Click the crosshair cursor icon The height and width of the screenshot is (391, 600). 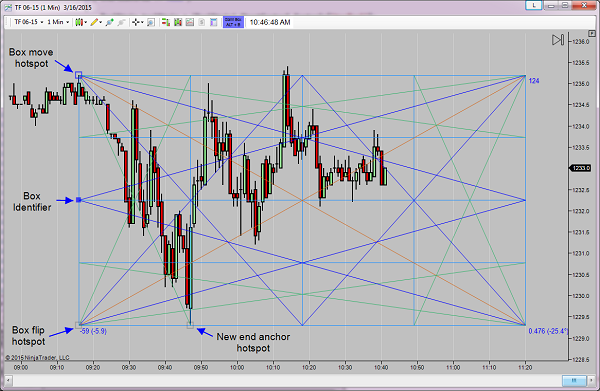pyautogui.click(x=137, y=22)
